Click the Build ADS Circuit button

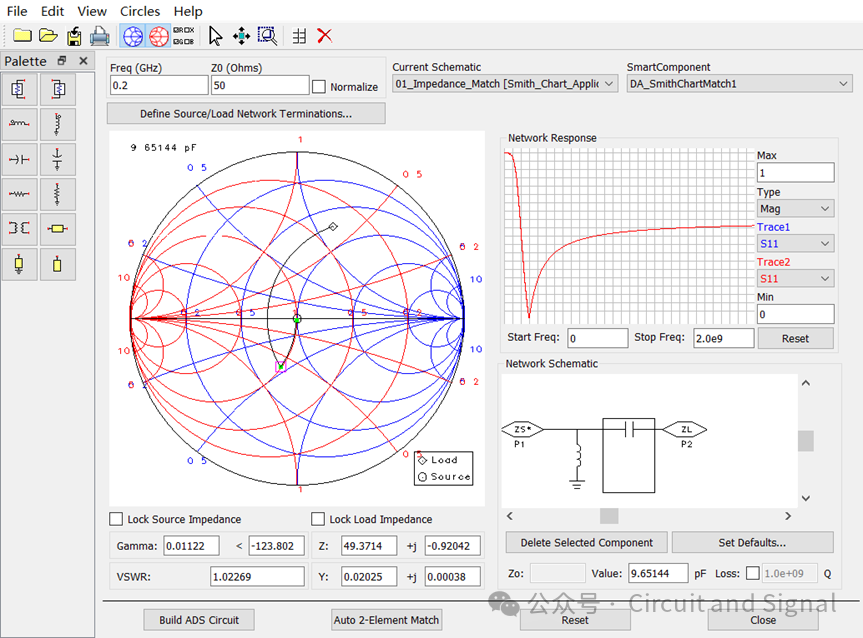point(199,620)
